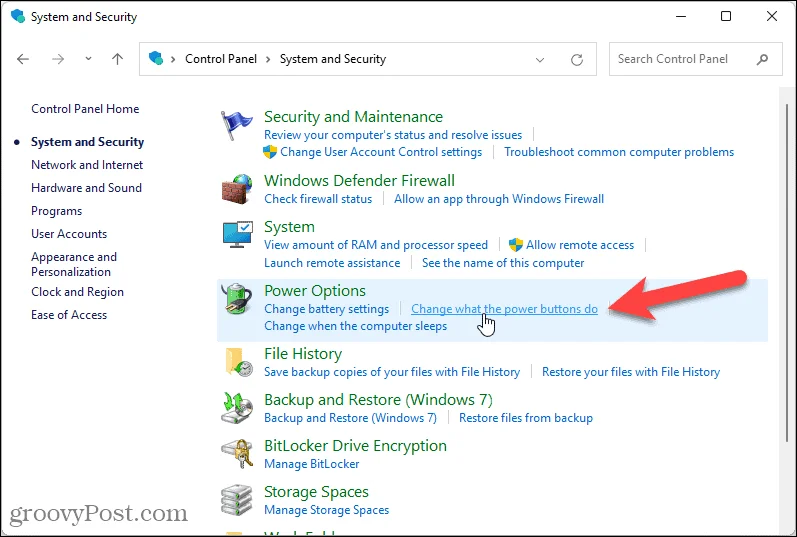797x537 pixels.
Task: Open Control Panel Home
Action: (85, 109)
